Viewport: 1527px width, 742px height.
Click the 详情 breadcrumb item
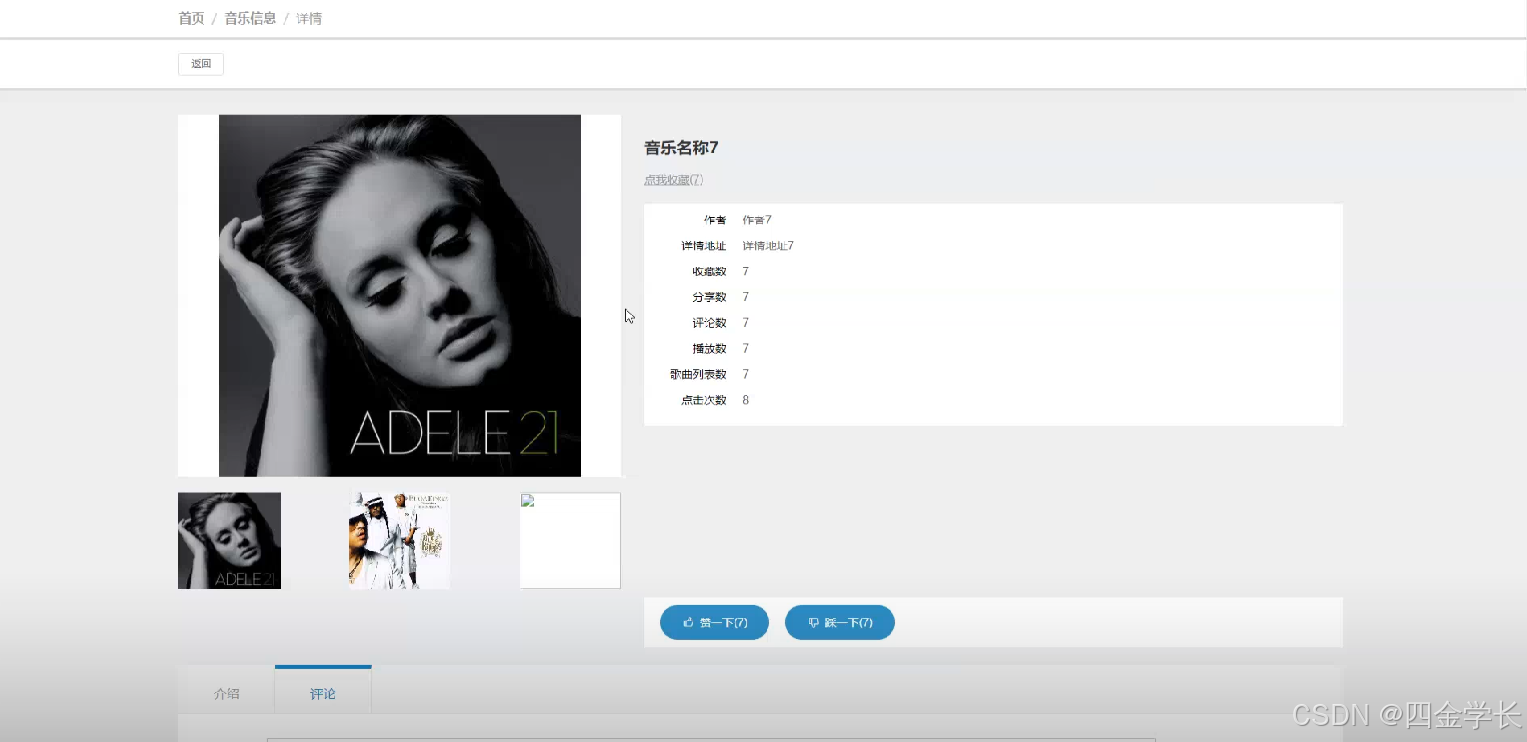pyautogui.click(x=309, y=18)
